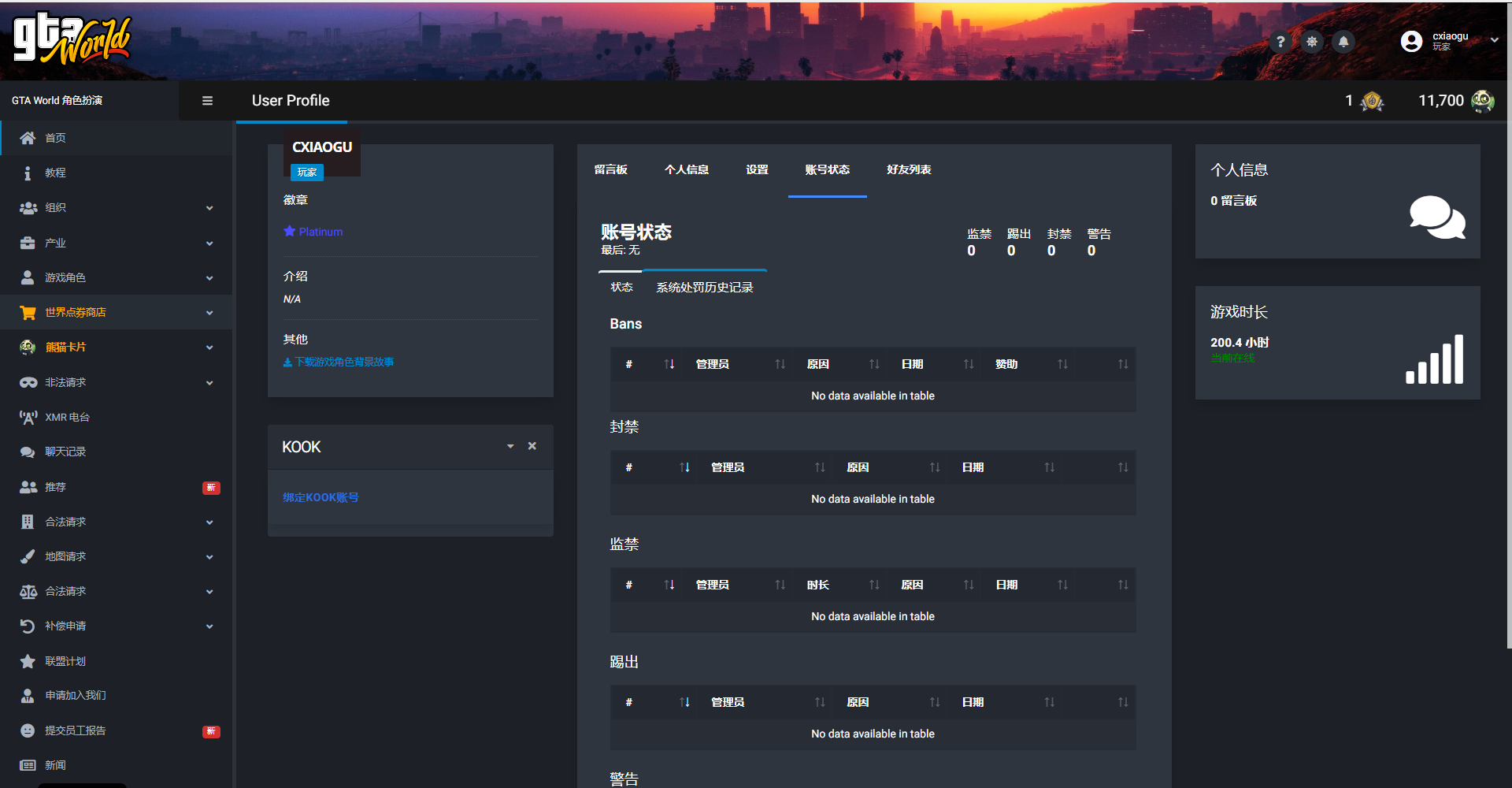Click the 200.4 小时 playtime text
The height and width of the screenshot is (788, 1512).
click(1240, 343)
